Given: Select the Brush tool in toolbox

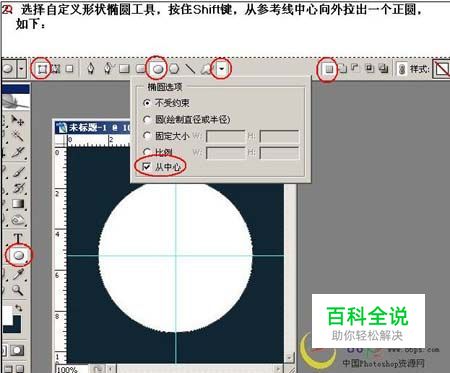Looking at the screenshot, I should 18,172.
